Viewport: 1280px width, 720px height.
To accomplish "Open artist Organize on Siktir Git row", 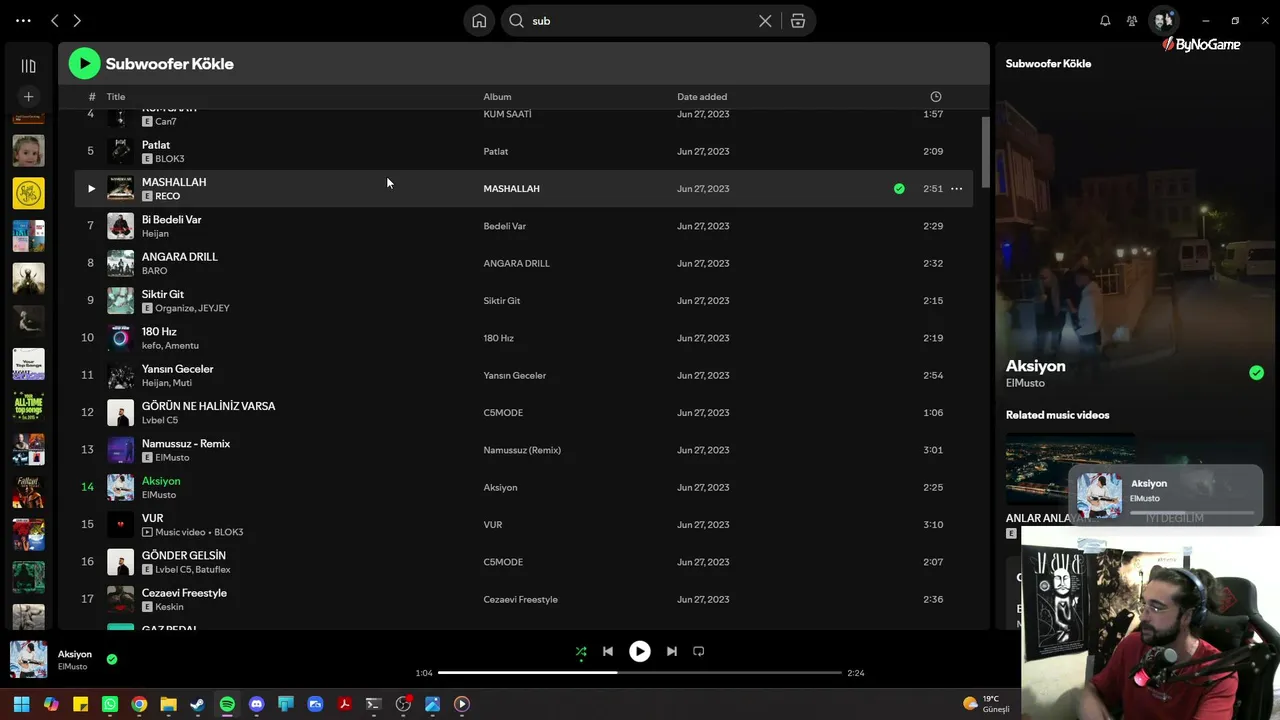I will pos(174,308).
